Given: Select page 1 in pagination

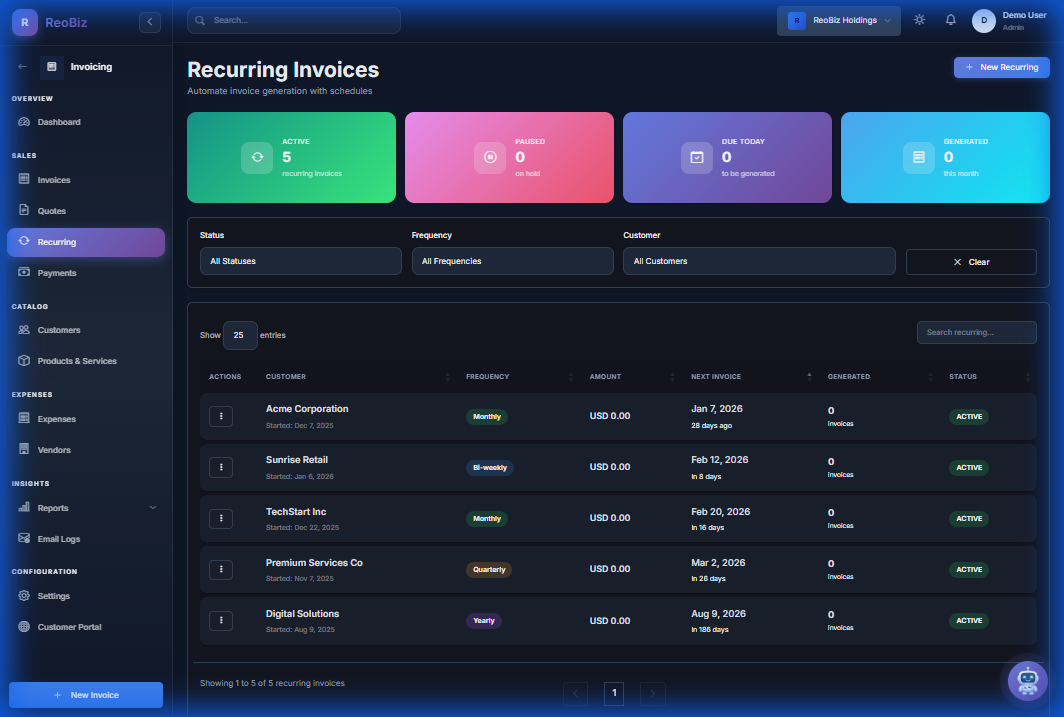Looking at the screenshot, I should [614, 693].
